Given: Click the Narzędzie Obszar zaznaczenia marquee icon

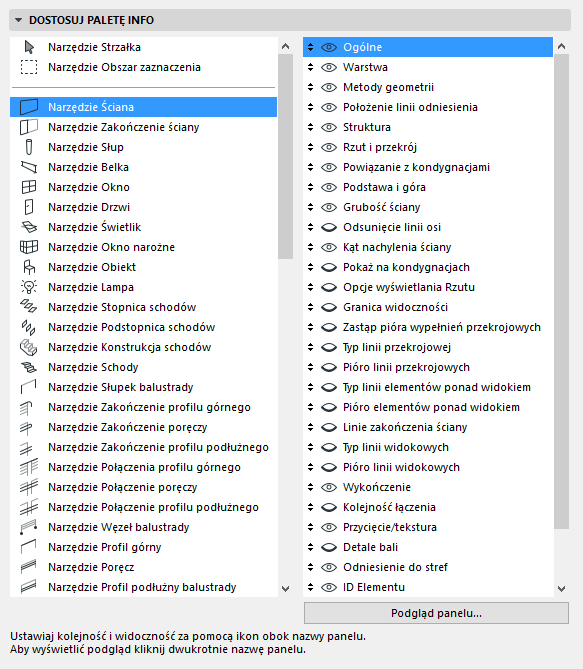Looking at the screenshot, I should 29,67.
